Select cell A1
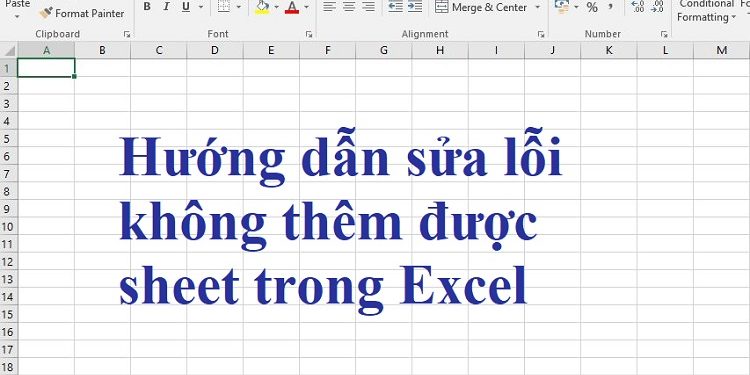The width and height of the screenshot is (750, 375). click(46, 67)
